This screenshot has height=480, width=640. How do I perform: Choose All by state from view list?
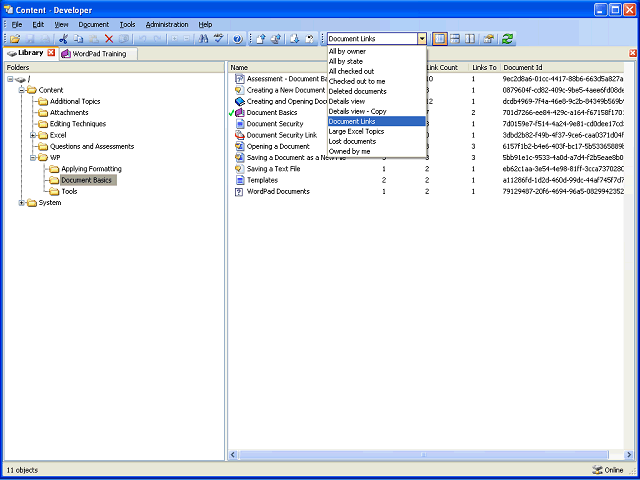click(x=376, y=61)
